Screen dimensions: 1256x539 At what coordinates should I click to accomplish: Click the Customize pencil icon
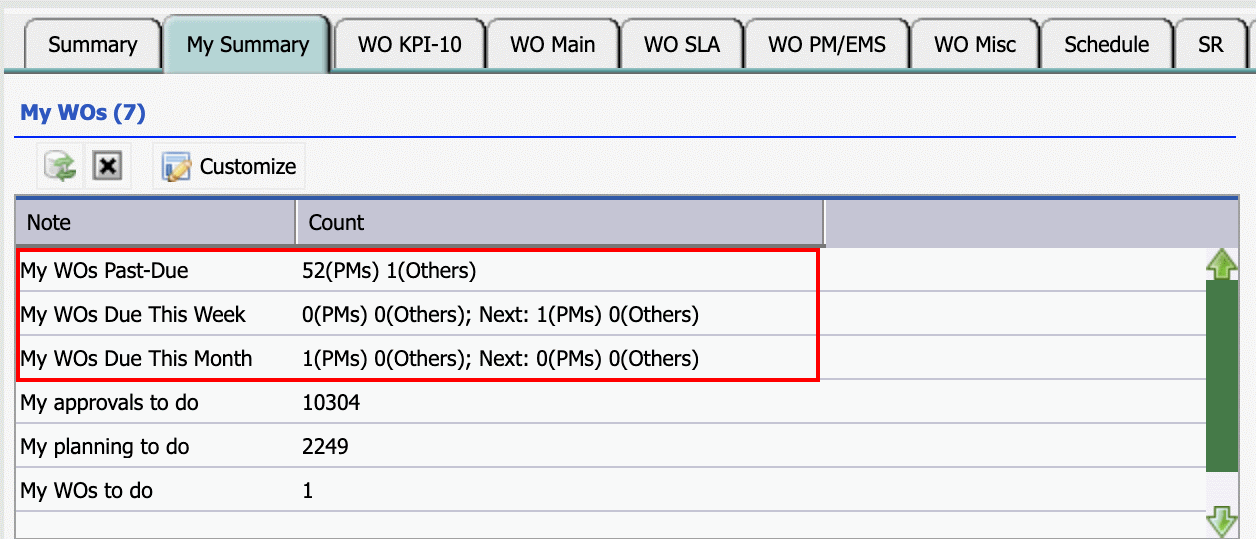[x=177, y=167]
